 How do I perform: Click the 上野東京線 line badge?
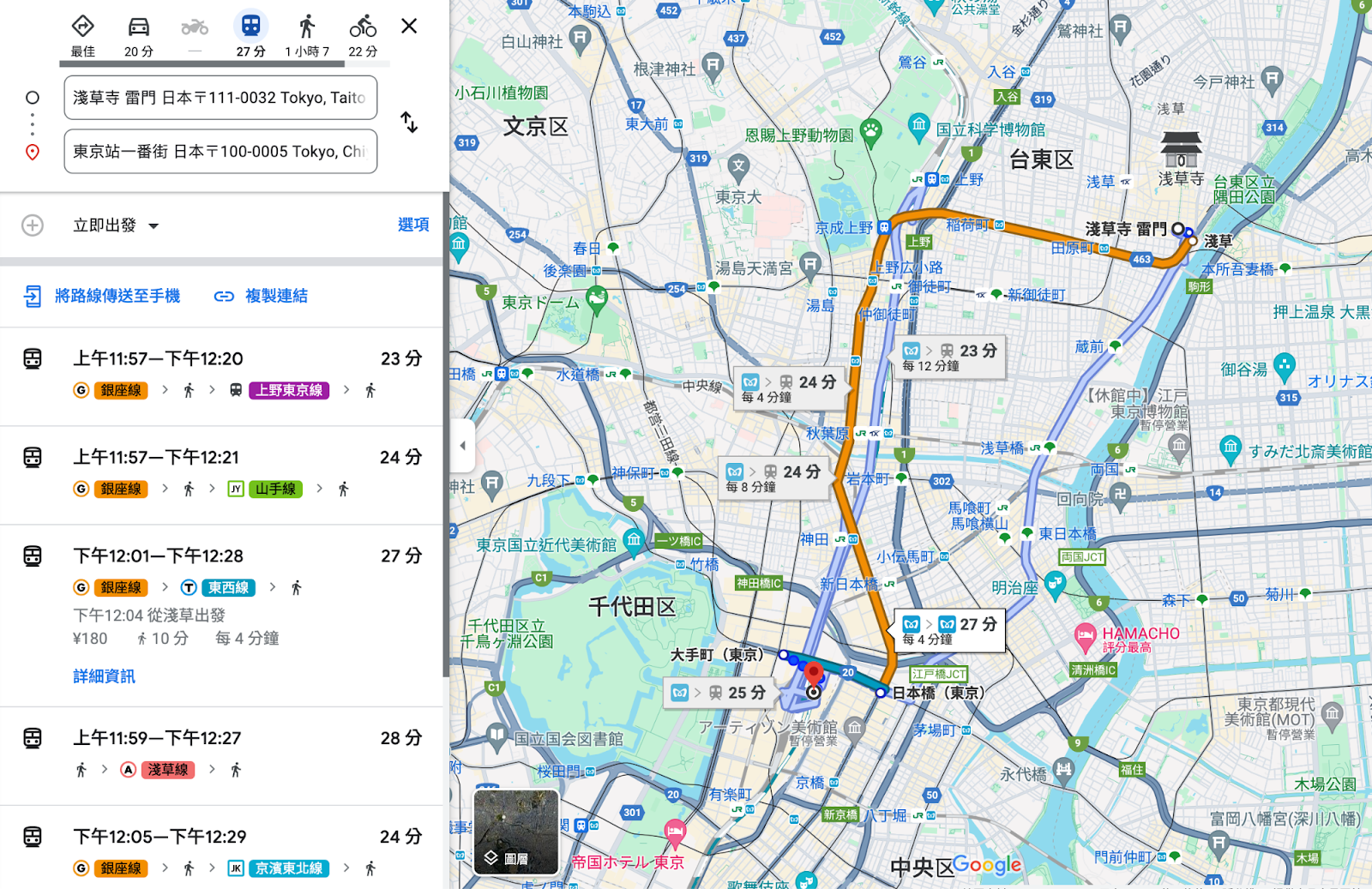(290, 390)
